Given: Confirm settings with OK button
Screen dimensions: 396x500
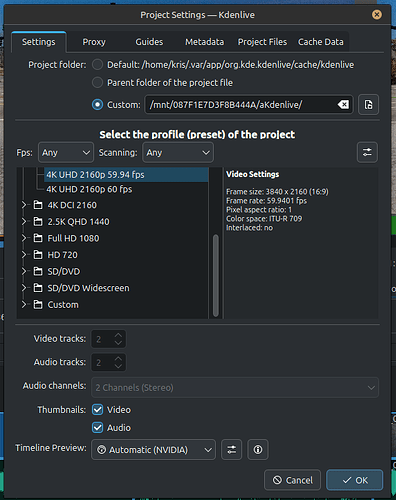Looking at the screenshot, I should pyautogui.click(x=355, y=480).
